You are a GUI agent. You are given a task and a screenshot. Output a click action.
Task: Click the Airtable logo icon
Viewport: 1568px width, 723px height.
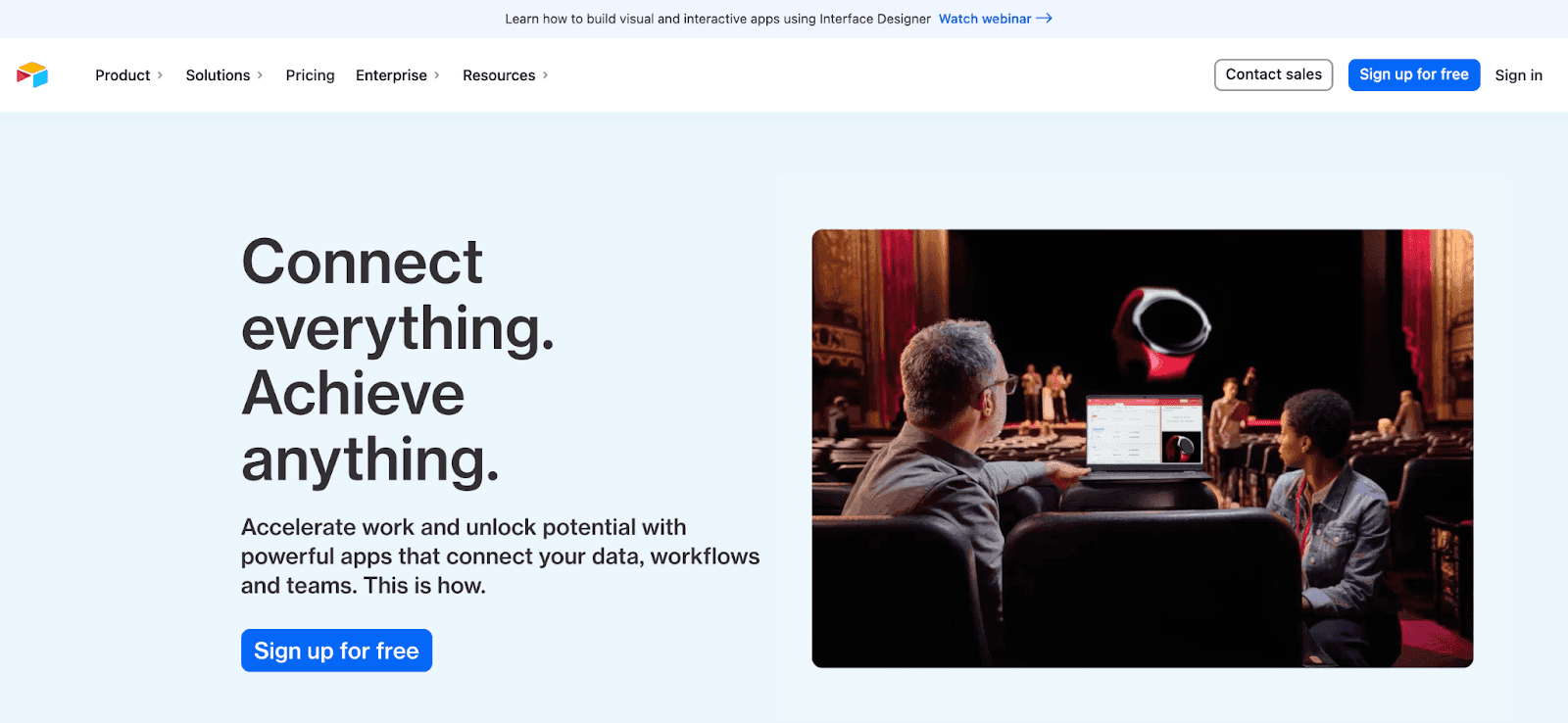tap(32, 74)
